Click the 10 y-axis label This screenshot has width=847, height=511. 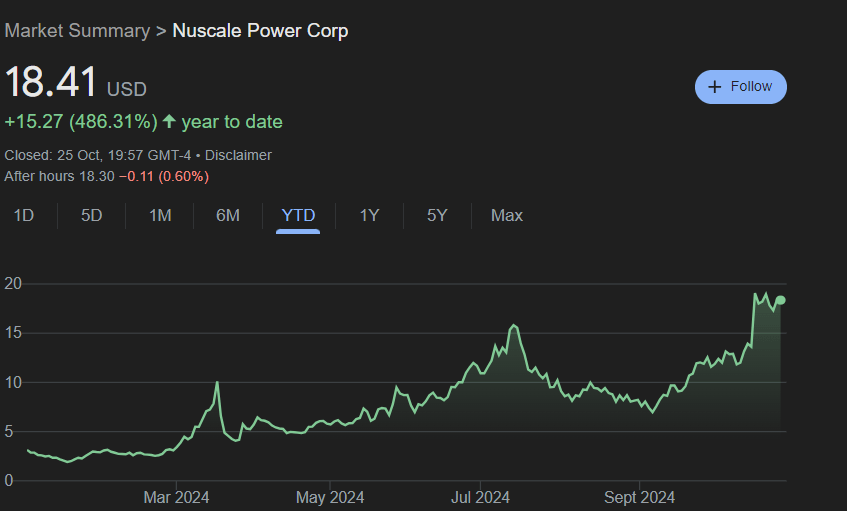(13, 382)
